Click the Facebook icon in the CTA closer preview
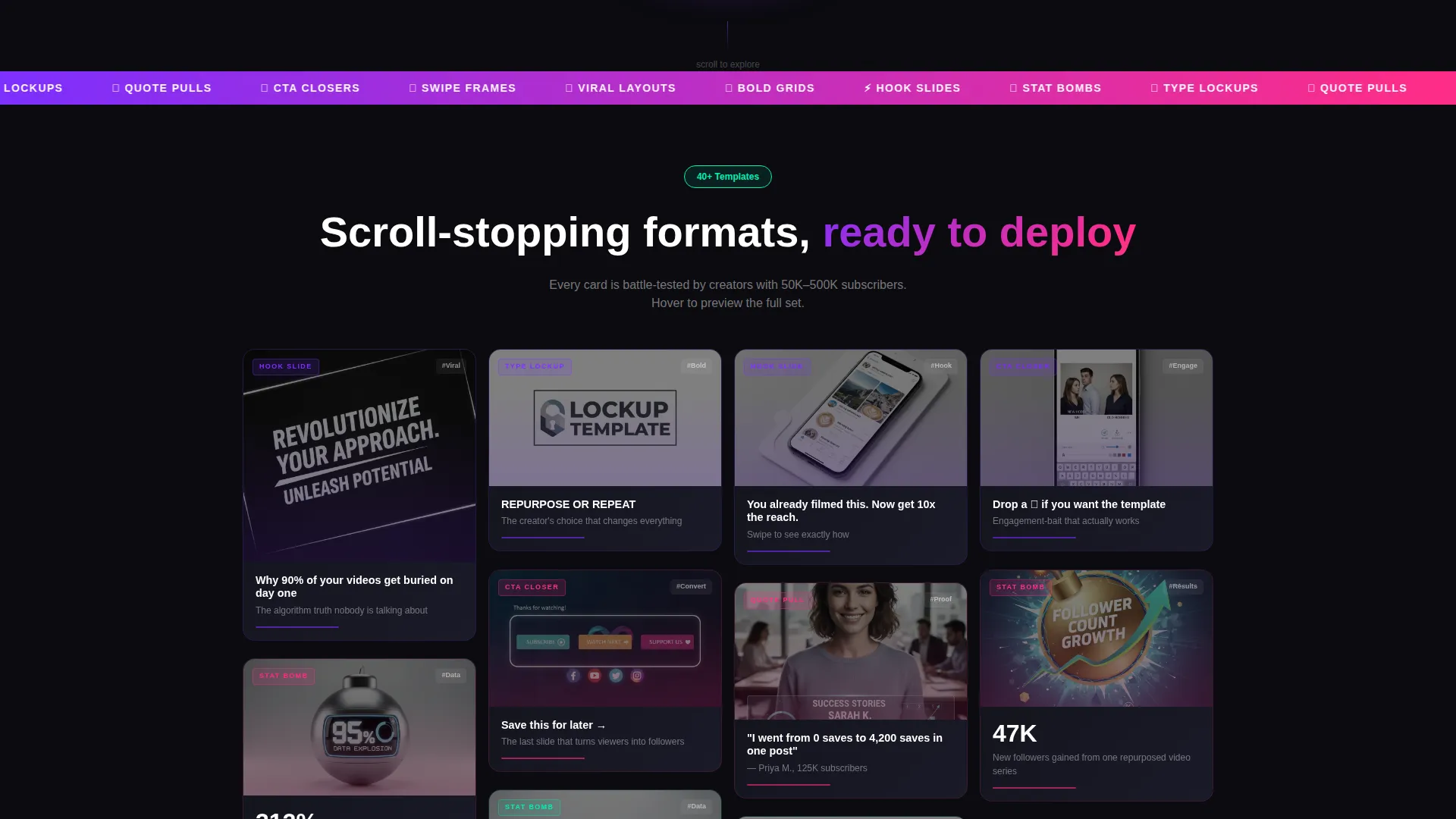Viewport: 1456px width, 819px height. tap(573, 676)
